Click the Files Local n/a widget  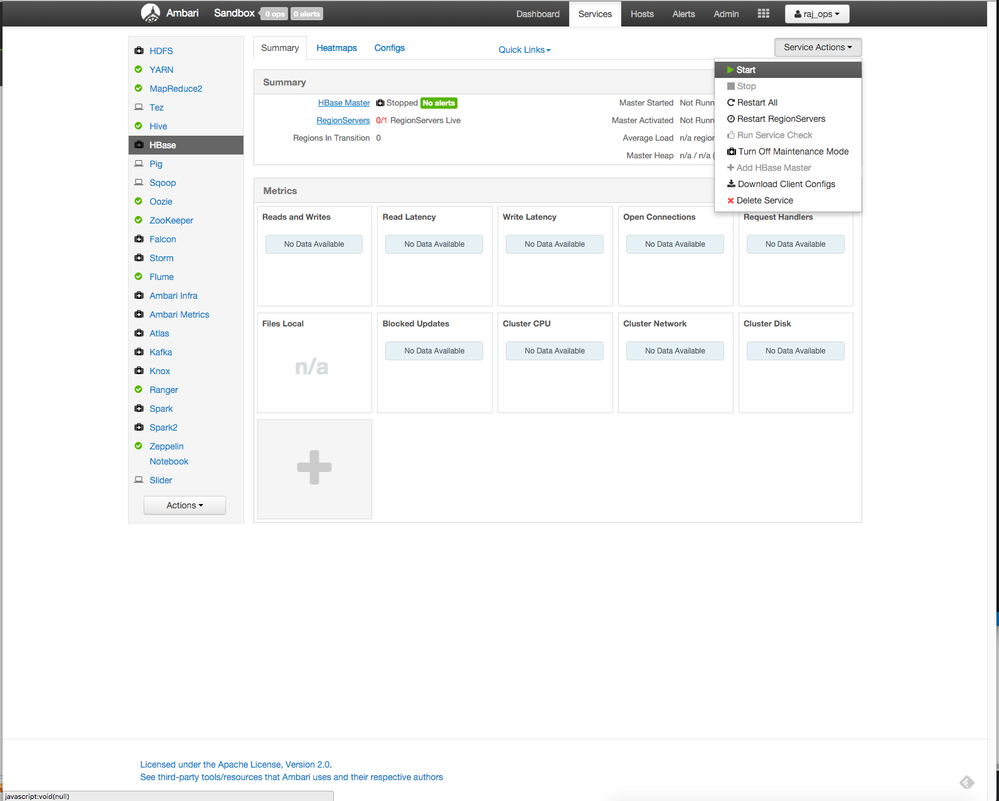coord(314,363)
